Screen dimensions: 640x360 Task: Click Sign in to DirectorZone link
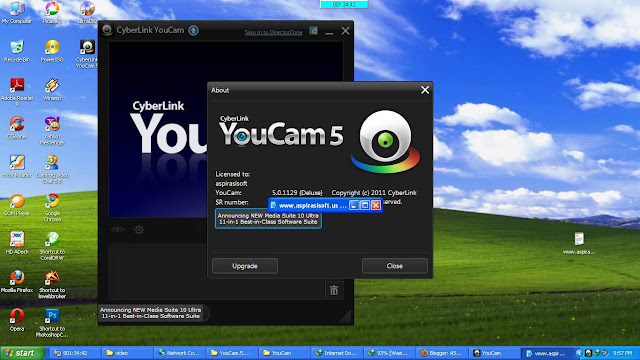click(x=273, y=32)
